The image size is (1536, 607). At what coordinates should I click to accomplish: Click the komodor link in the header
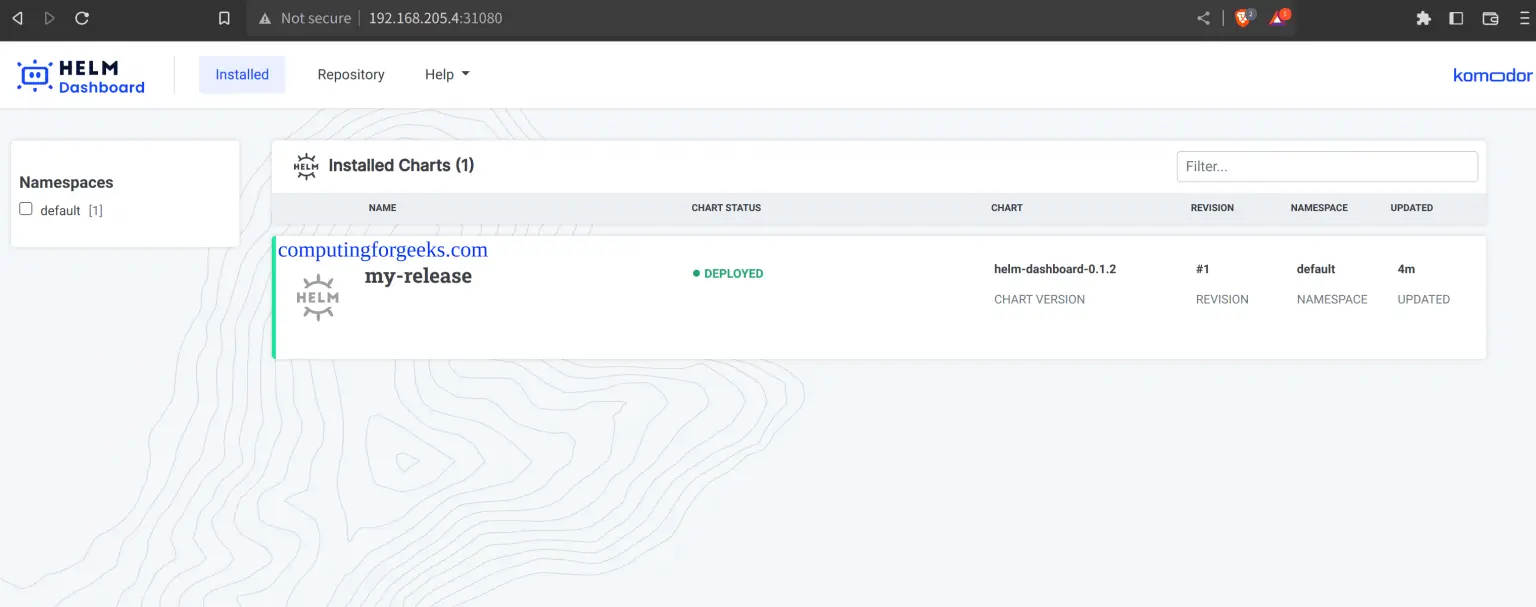pos(1491,74)
